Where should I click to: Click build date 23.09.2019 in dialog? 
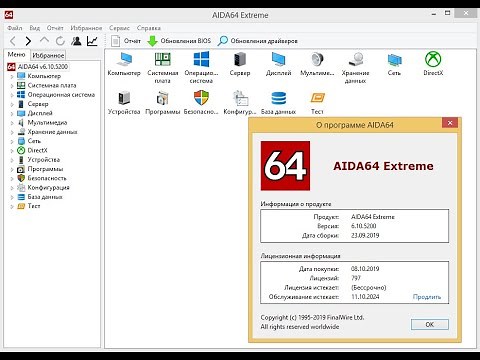365,235
